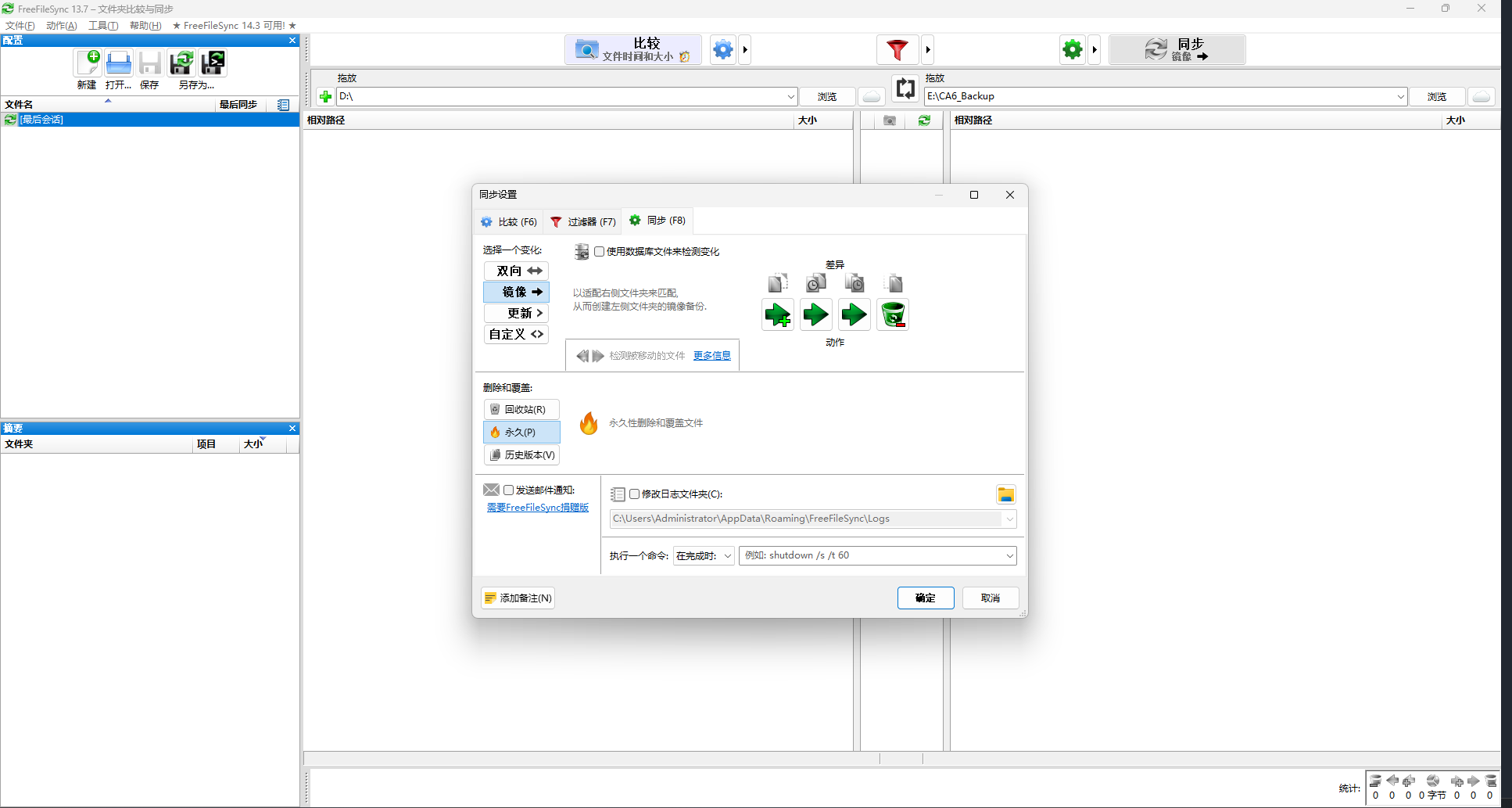Click the config list view options icon
Screen dimensions: 1512x808
tap(284, 105)
